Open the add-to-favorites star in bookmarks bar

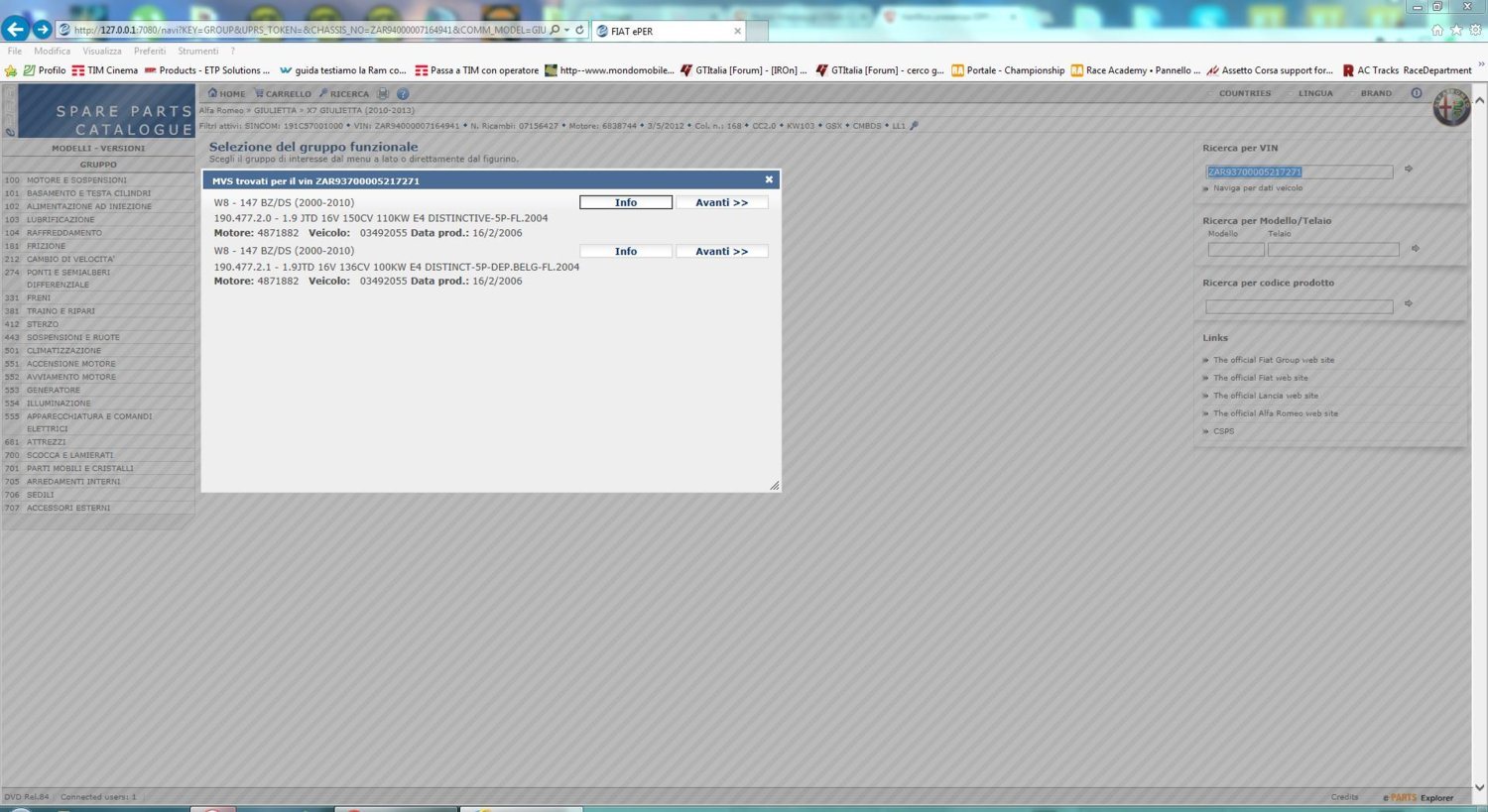(11, 70)
